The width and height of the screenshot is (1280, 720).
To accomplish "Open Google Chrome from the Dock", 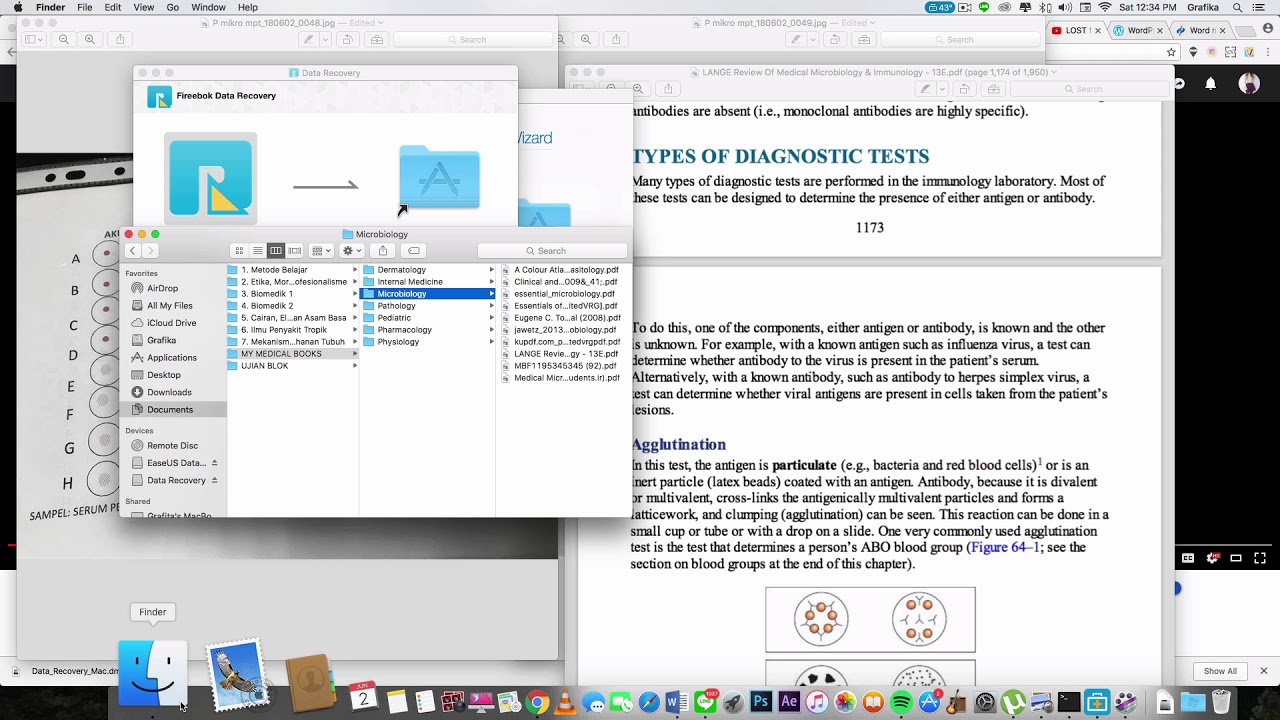I will [537, 703].
